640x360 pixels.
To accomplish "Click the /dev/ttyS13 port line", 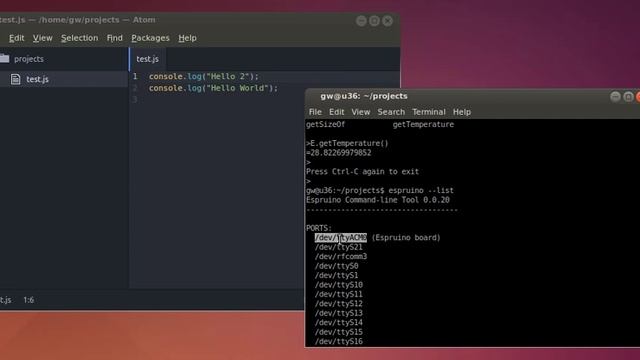I will pos(338,313).
